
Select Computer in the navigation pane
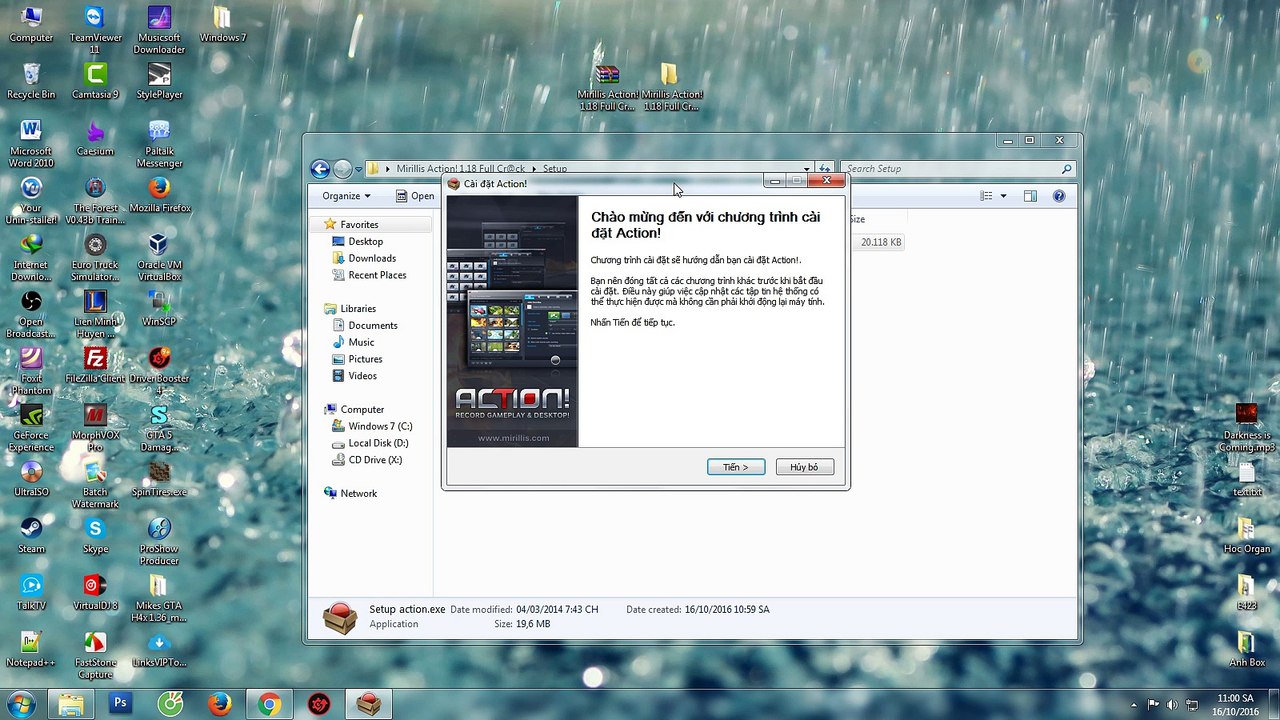pos(362,410)
